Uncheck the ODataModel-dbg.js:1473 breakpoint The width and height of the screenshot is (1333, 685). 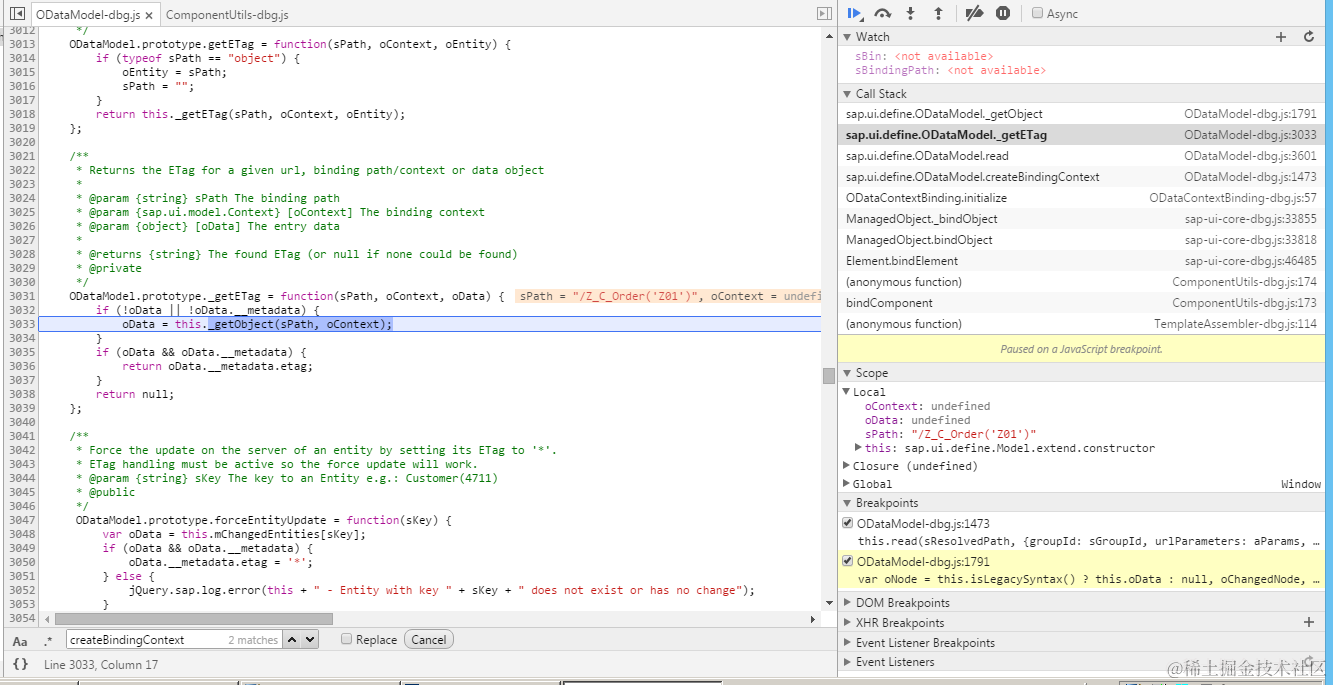(x=848, y=523)
